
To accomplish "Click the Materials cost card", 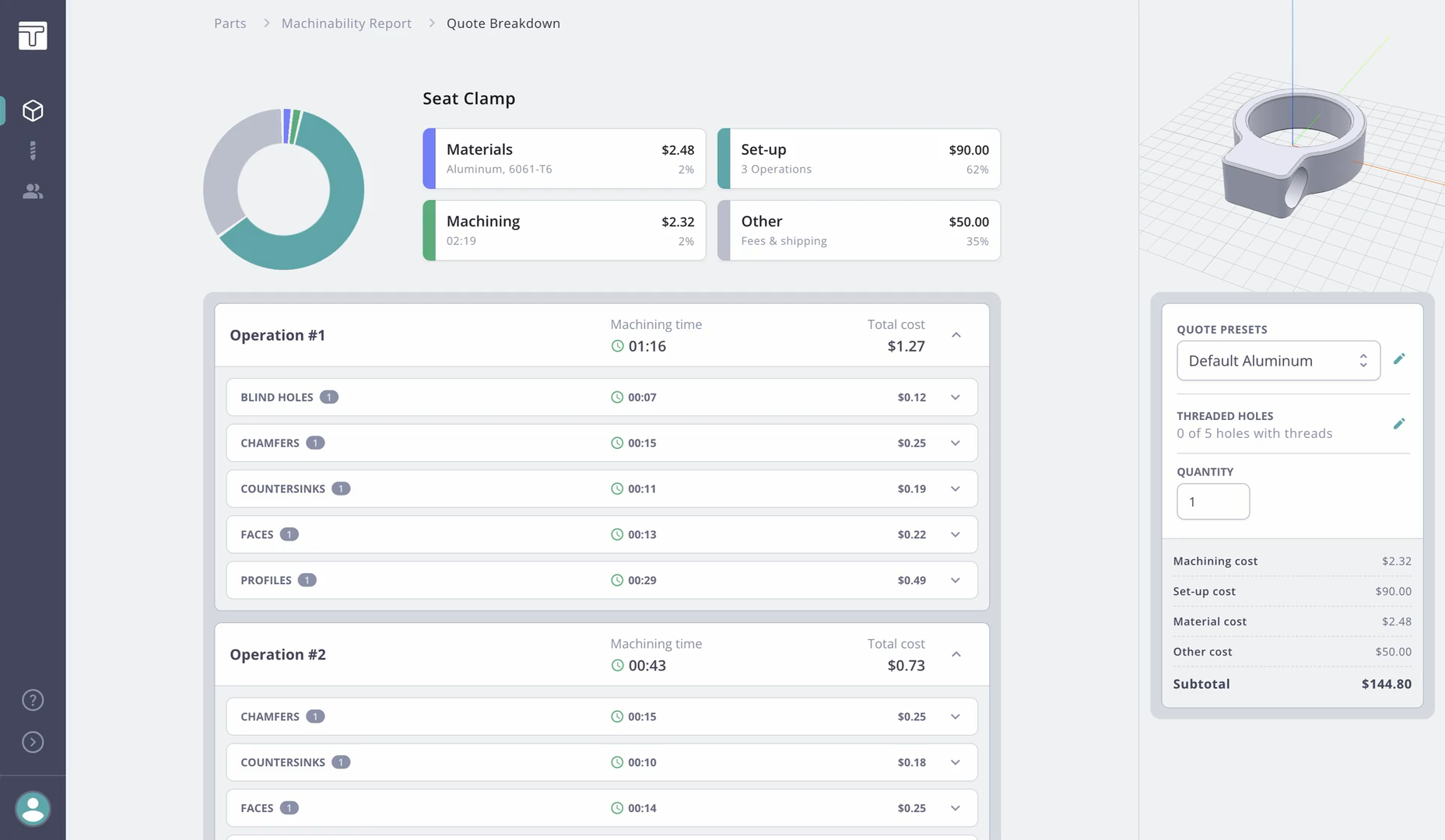I will [x=563, y=158].
